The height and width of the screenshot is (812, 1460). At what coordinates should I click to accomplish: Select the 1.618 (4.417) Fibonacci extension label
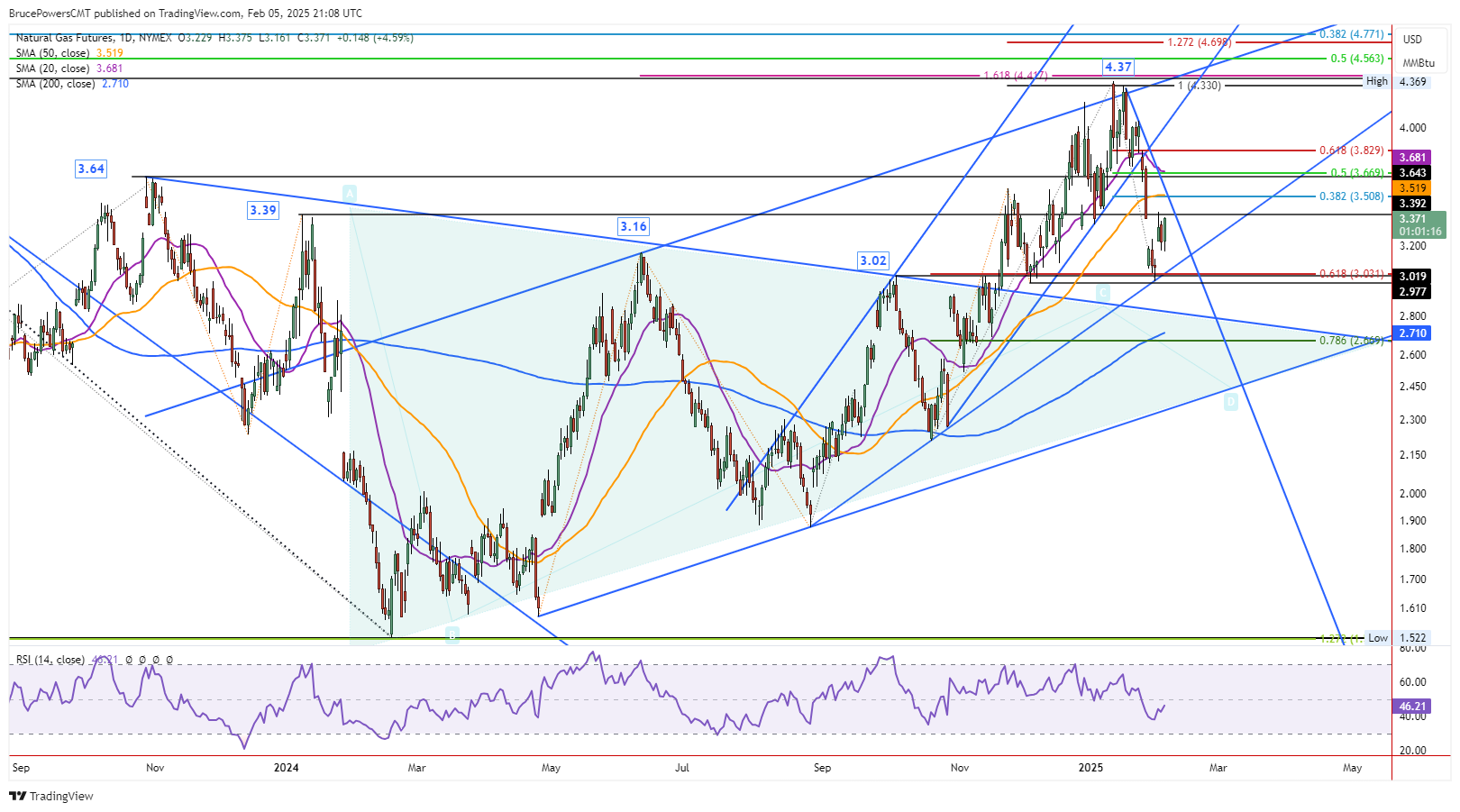click(1016, 76)
